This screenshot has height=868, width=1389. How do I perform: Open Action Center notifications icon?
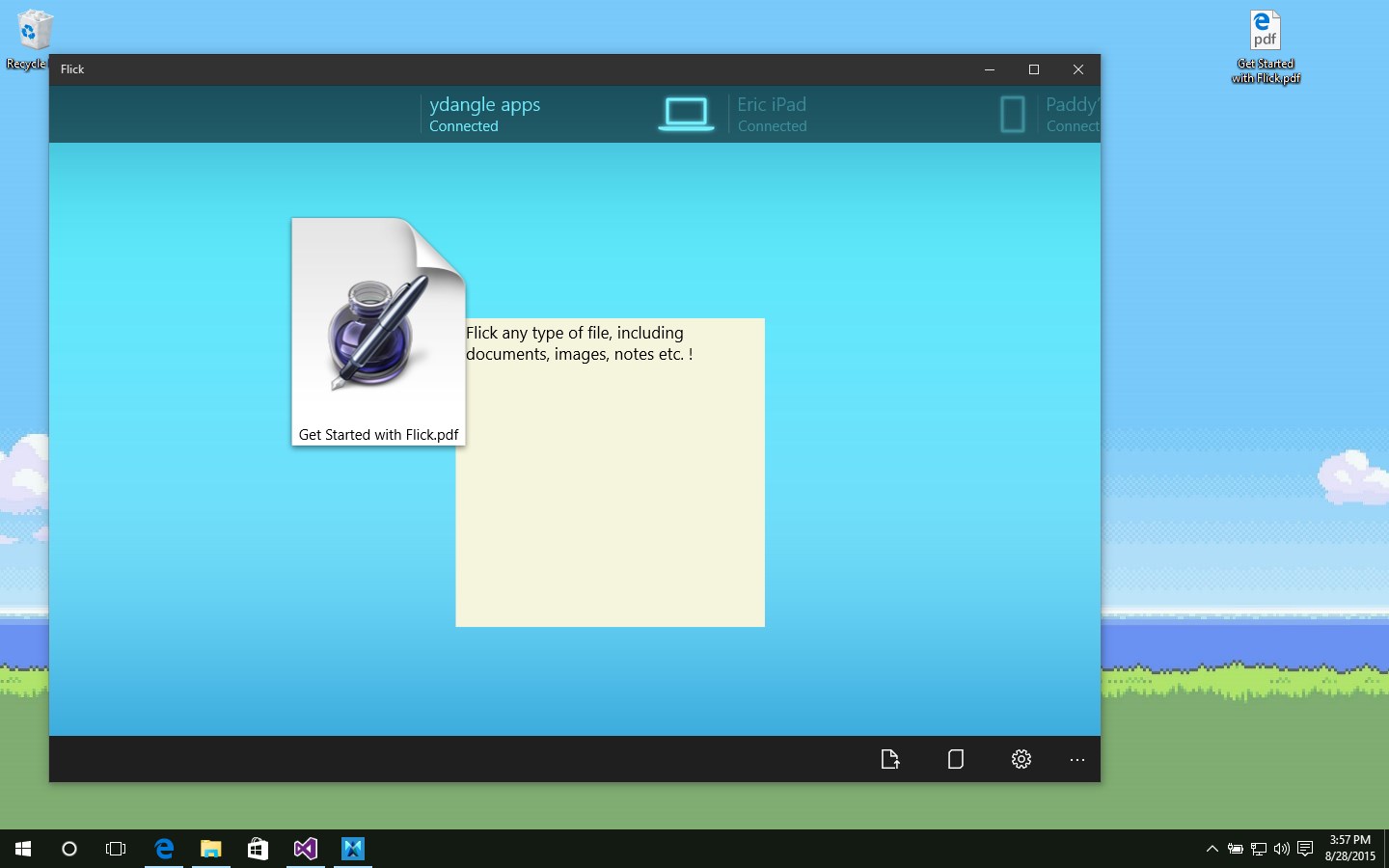tap(1305, 849)
